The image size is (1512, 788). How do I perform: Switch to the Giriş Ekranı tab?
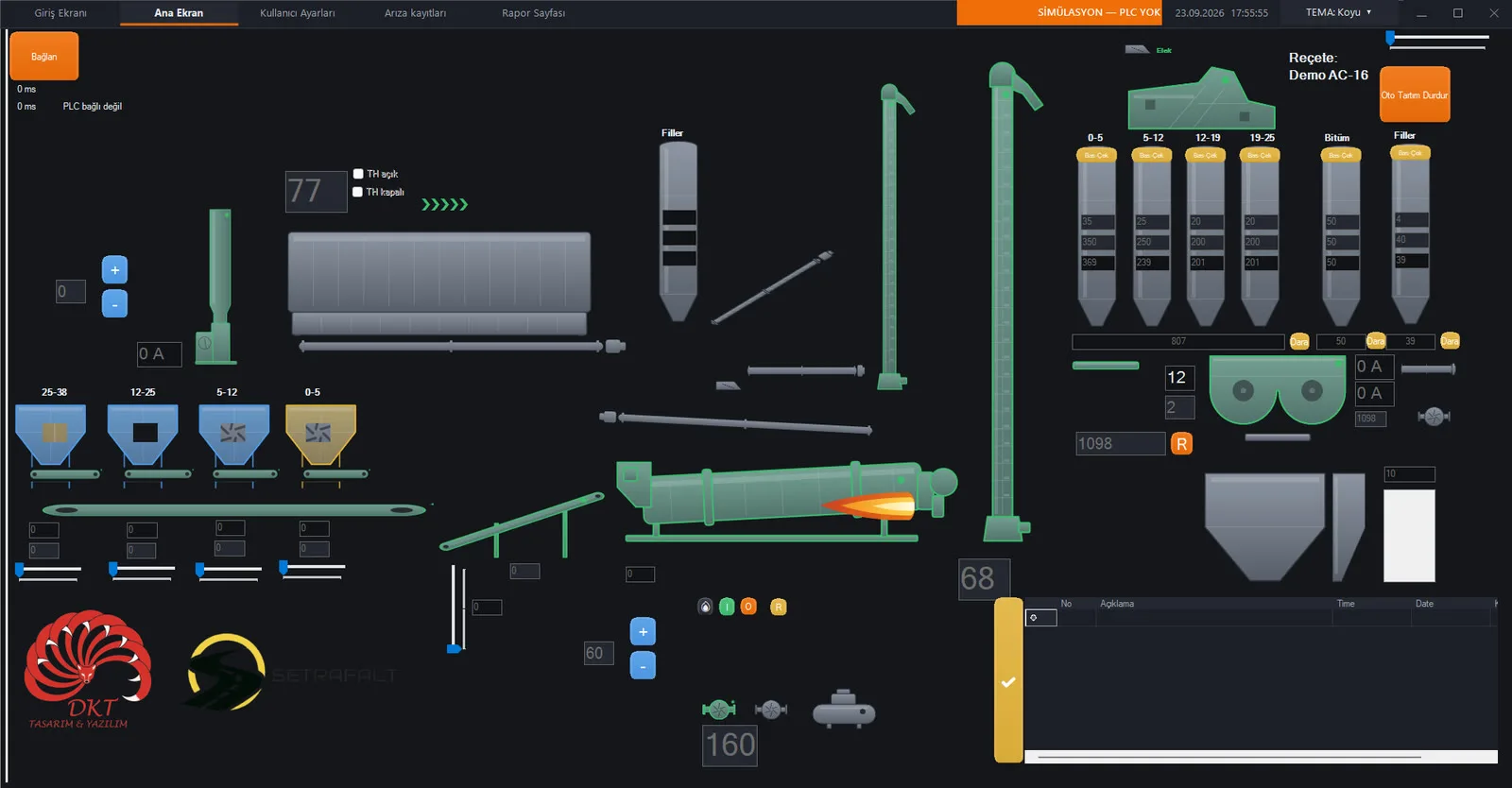coord(60,13)
